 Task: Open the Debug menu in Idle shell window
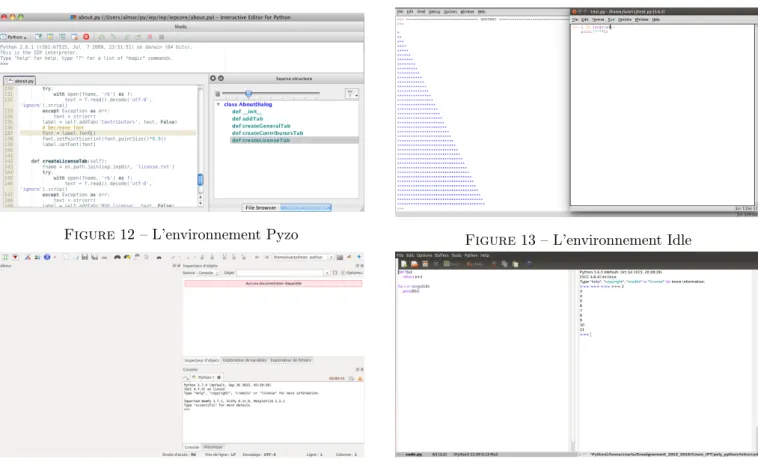(x=435, y=12)
